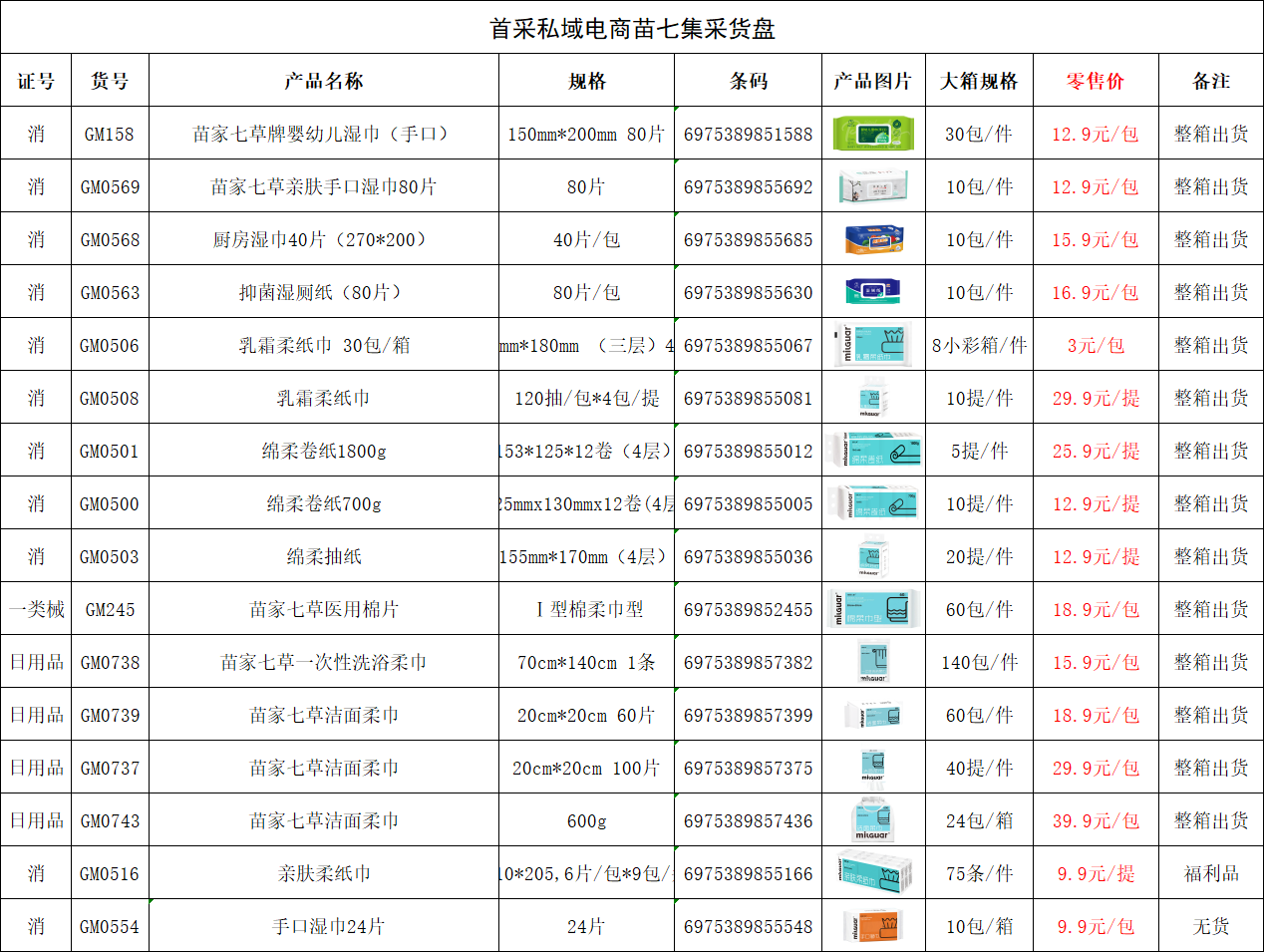This screenshot has width=1264, height=952.
Task: Click barcode cell 6975389851588
Action: click(749, 134)
